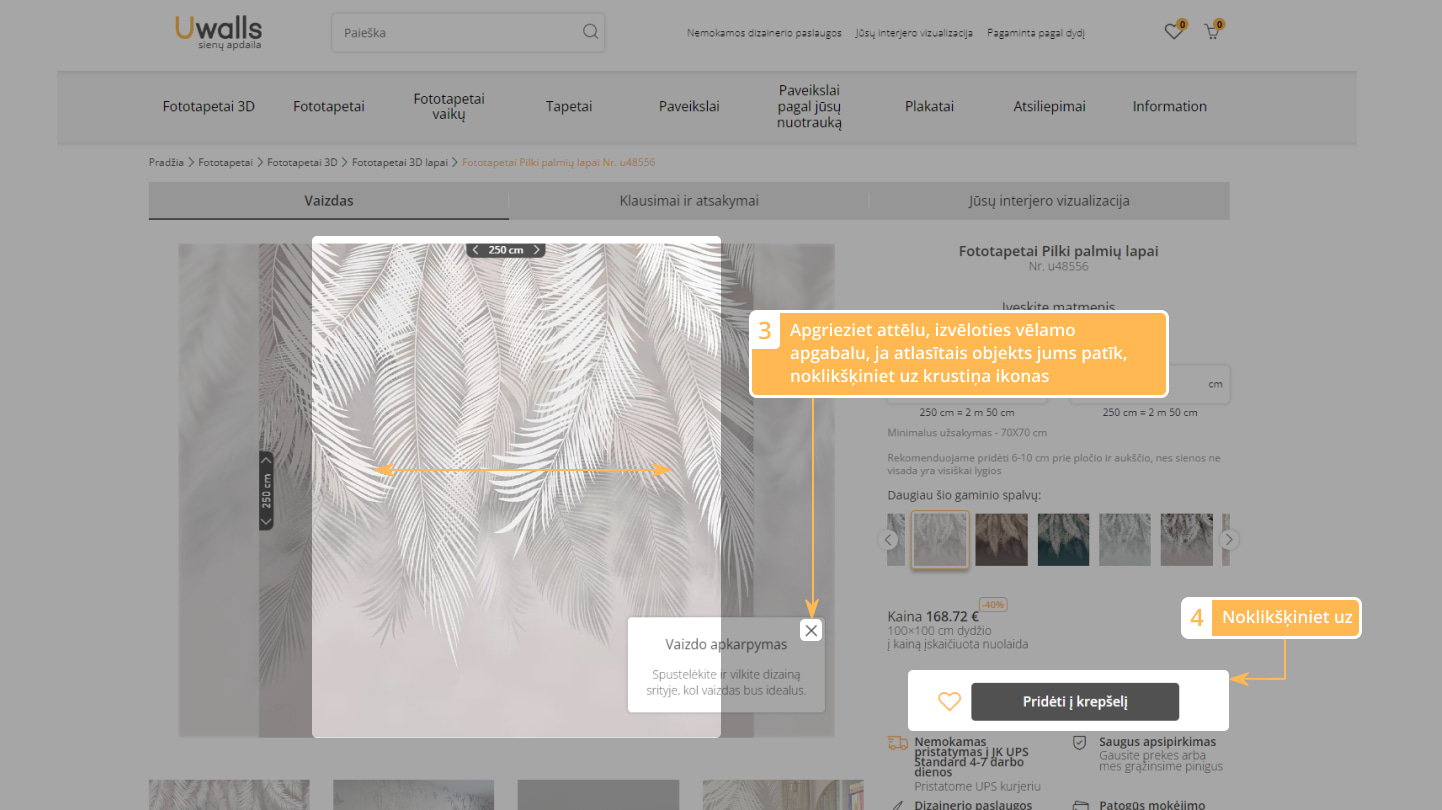Click the search magnifier icon
The width and height of the screenshot is (1442, 810).
(590, 32)
